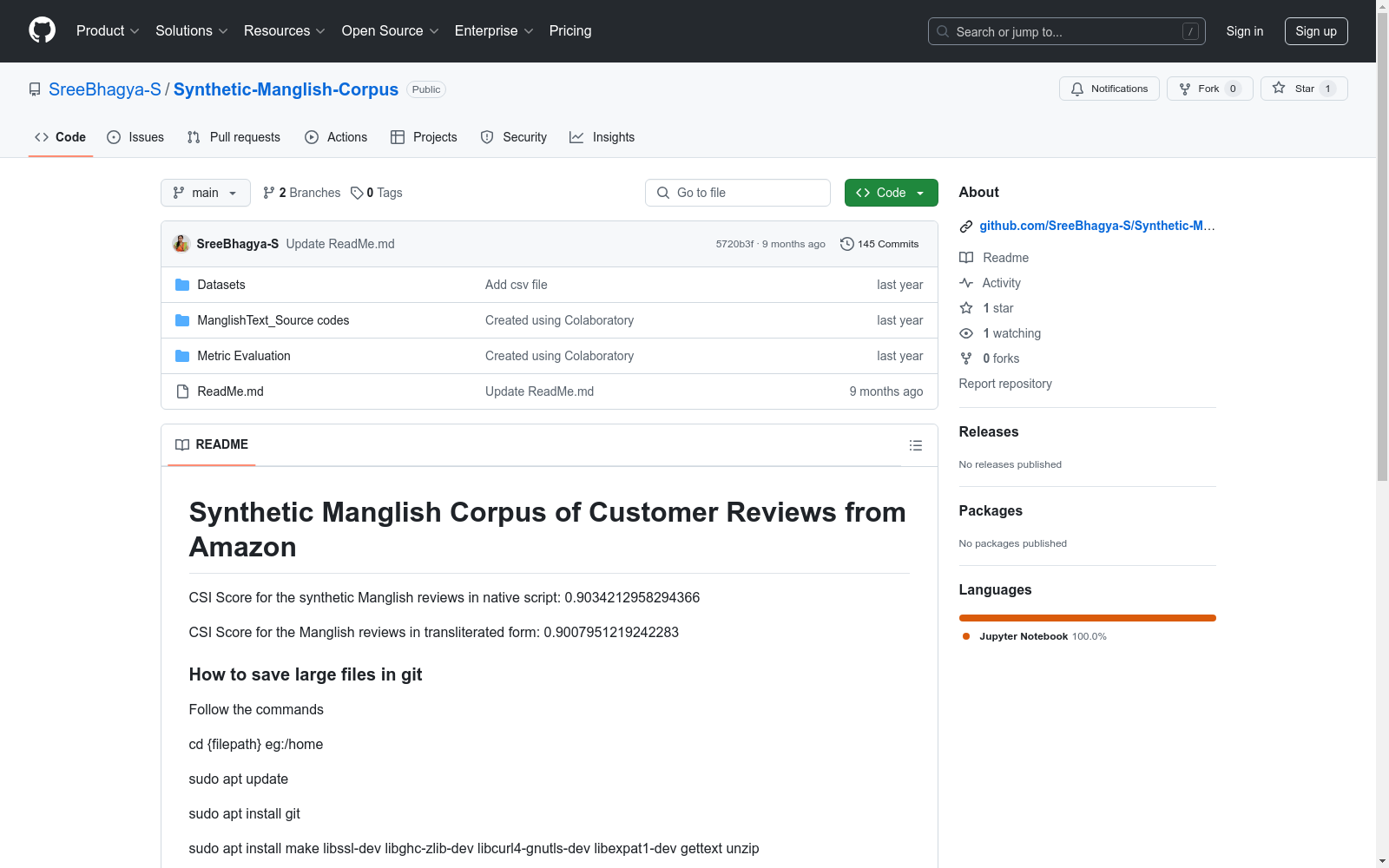The height and width of the screenshot is (868, 1389).
Task: Click the Notifications button
Action: pos(1109,89)
